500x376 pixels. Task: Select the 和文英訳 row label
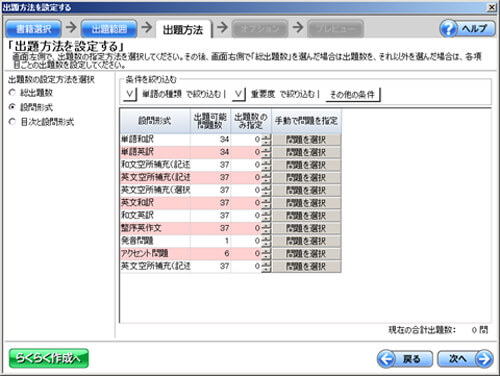point(137,215)
